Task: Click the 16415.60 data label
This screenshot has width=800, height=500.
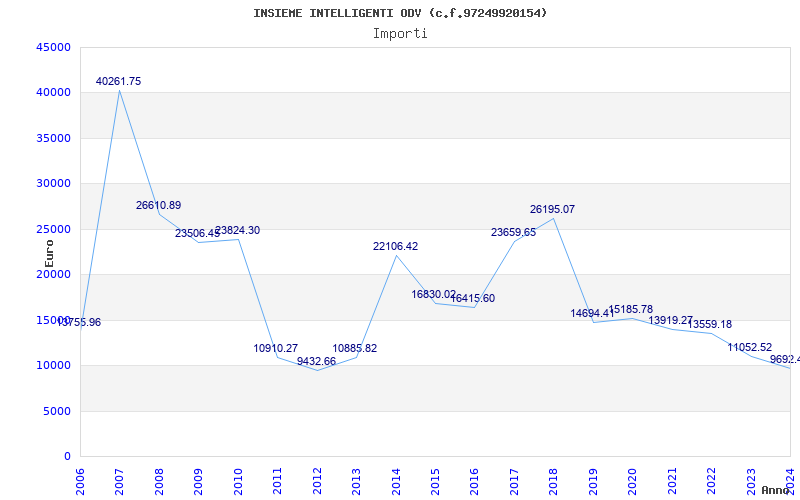Action: (472, 298)
